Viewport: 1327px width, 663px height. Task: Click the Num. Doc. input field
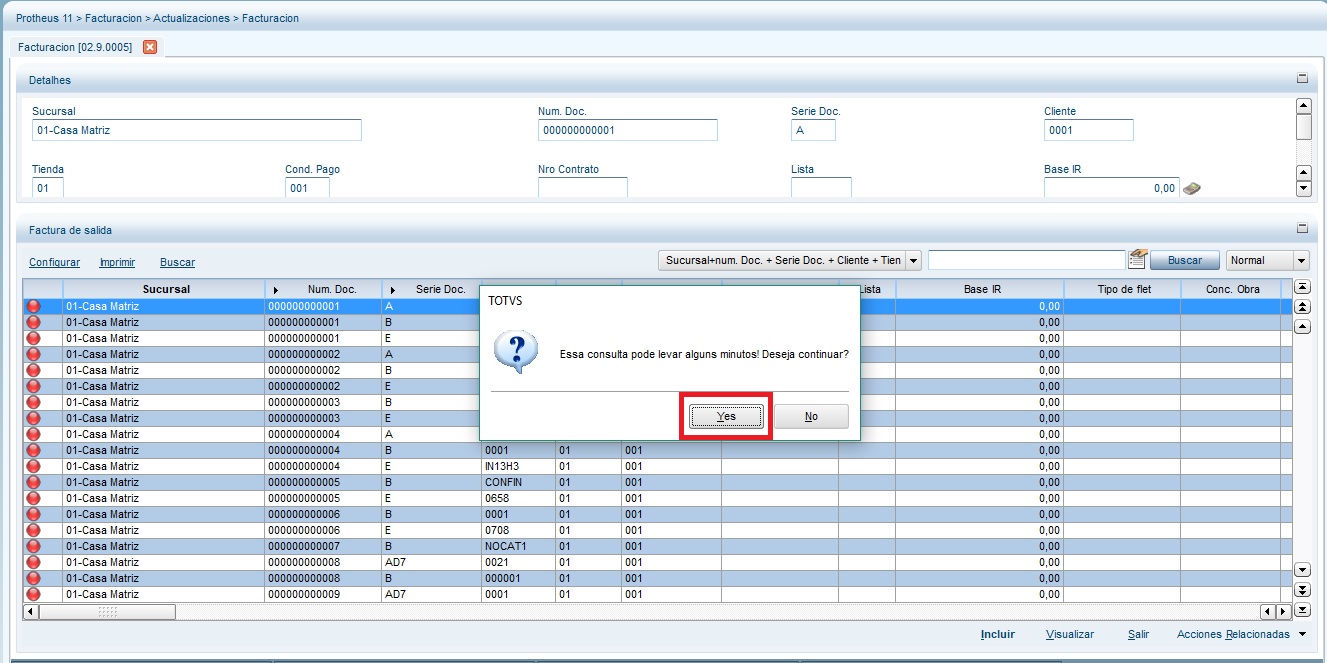(627, 130)
